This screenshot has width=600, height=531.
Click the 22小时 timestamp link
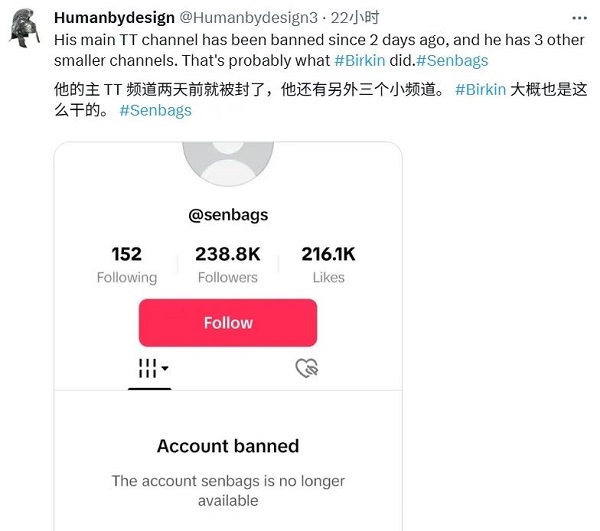pos(355,18)
